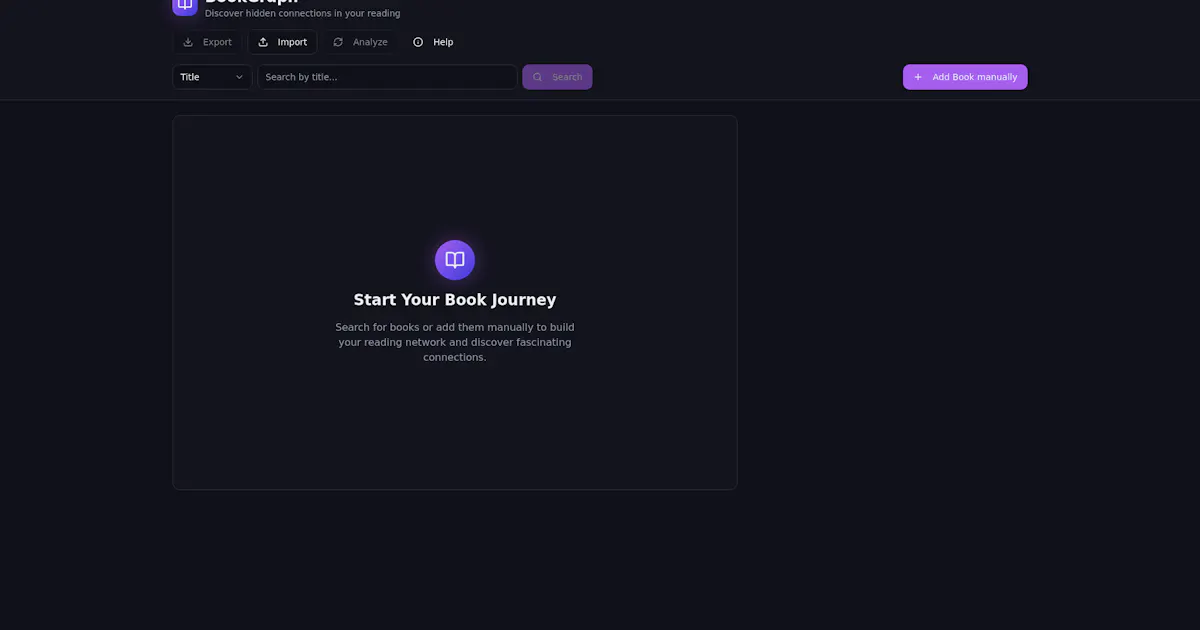Focus the Search by title input field
Screen dimensions: 1200x630
click(388, 77)
